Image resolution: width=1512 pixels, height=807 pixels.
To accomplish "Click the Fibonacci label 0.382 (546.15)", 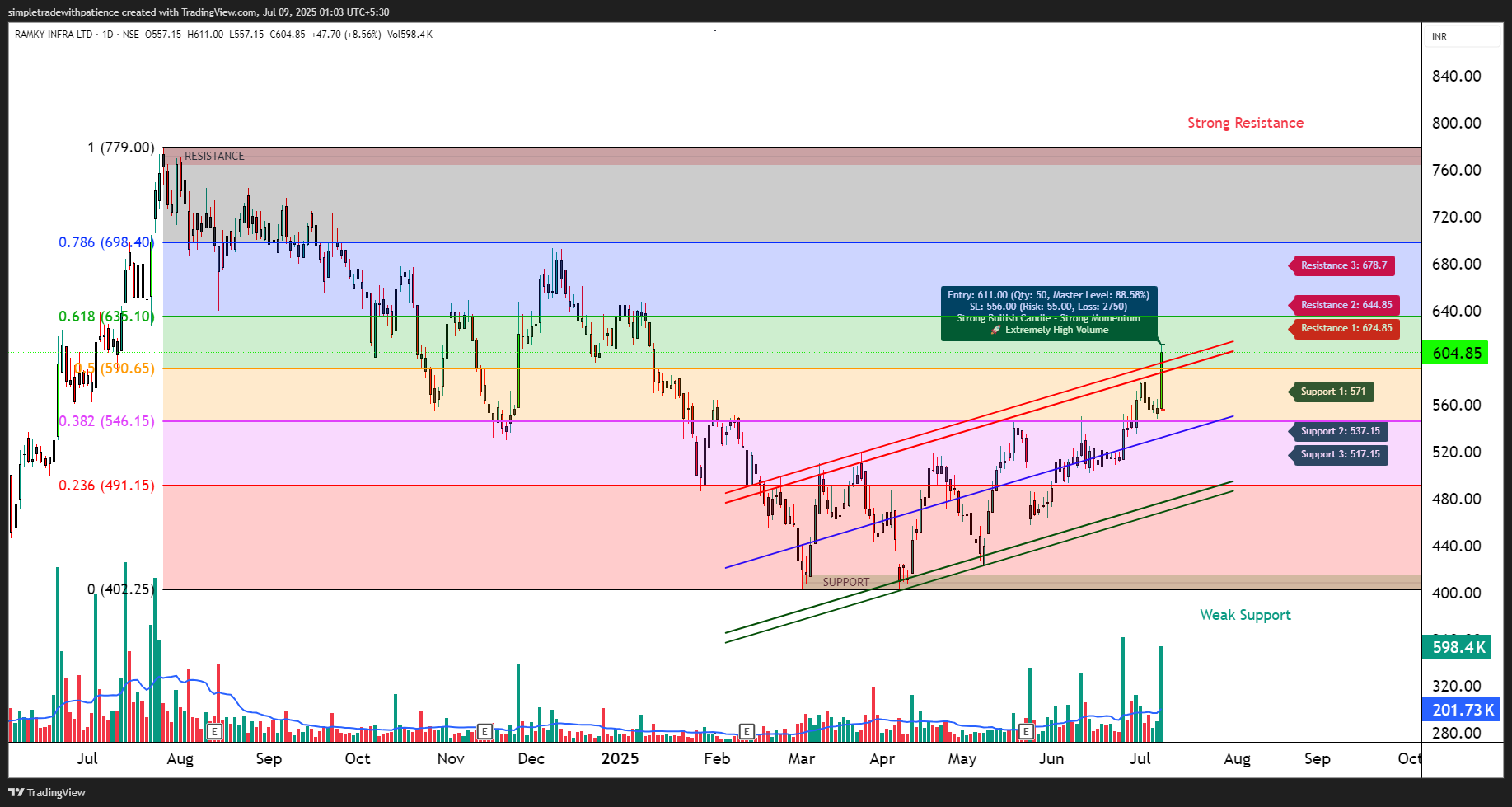I will [x=106, y=421].
